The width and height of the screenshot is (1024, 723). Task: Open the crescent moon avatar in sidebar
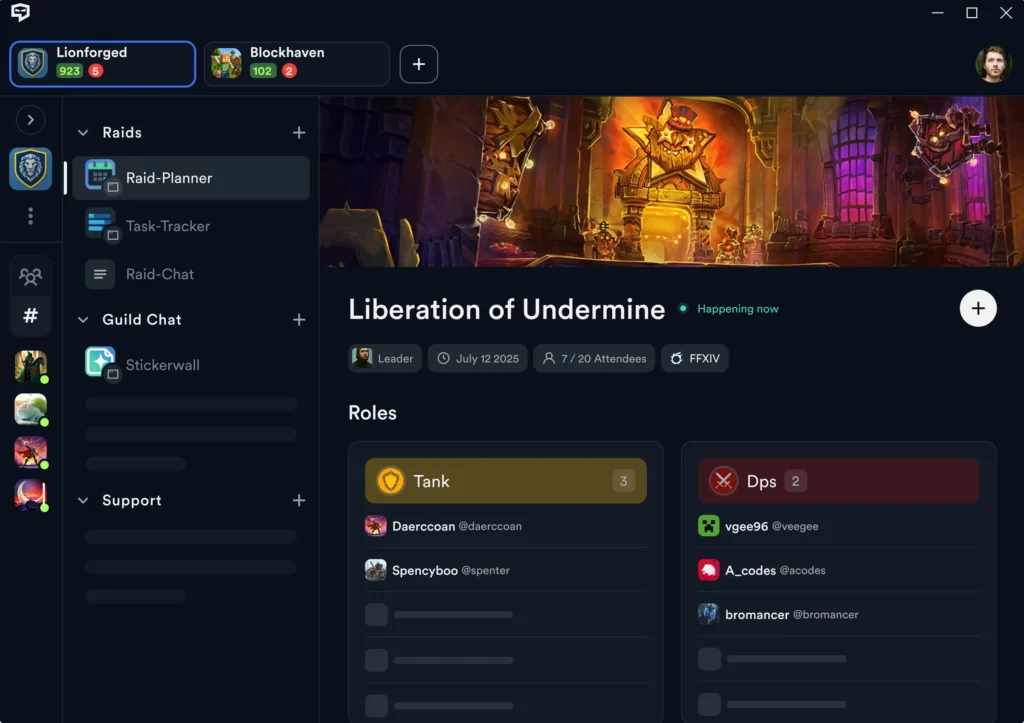click(31, 495)
